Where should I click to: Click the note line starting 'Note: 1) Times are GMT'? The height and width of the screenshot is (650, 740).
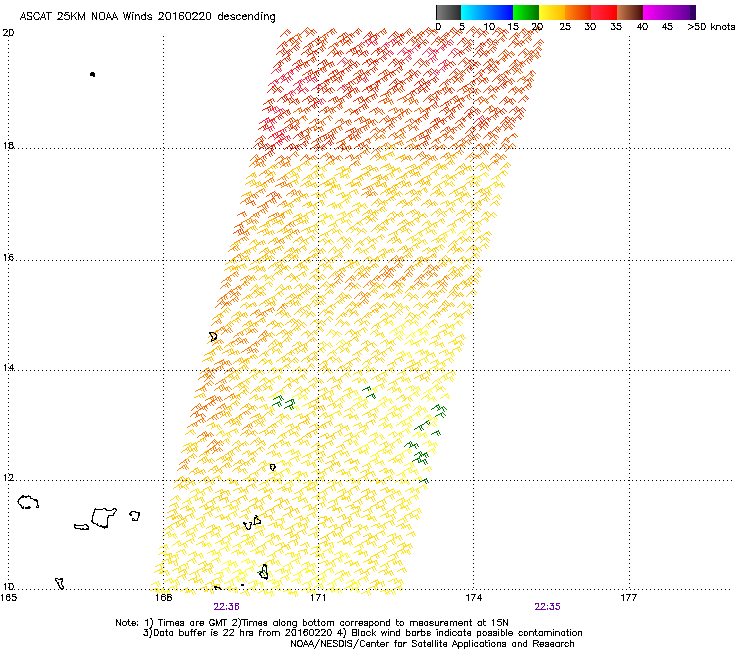point(312,623)
